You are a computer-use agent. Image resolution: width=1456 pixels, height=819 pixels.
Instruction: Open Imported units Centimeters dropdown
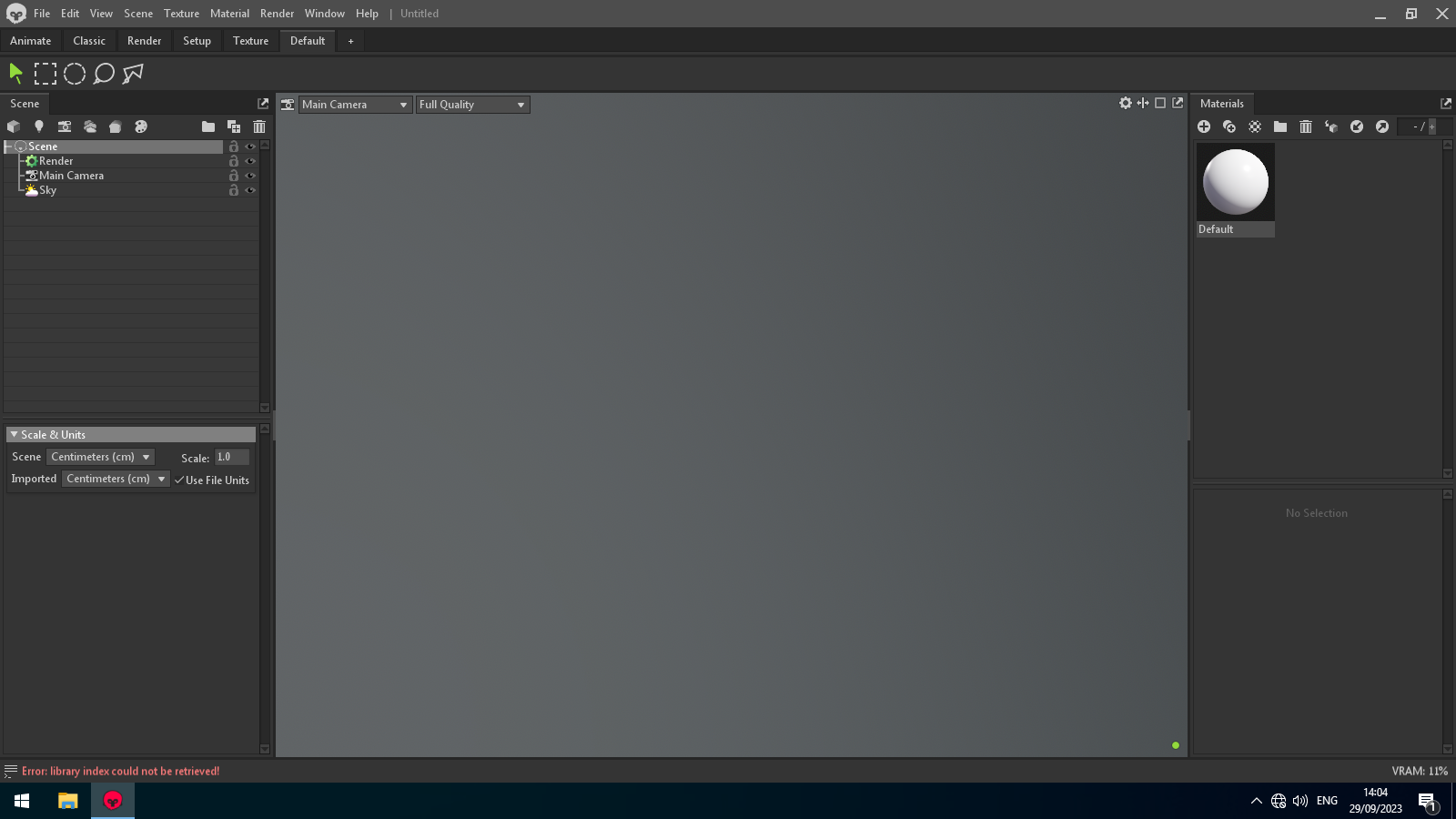pos(116,479)
